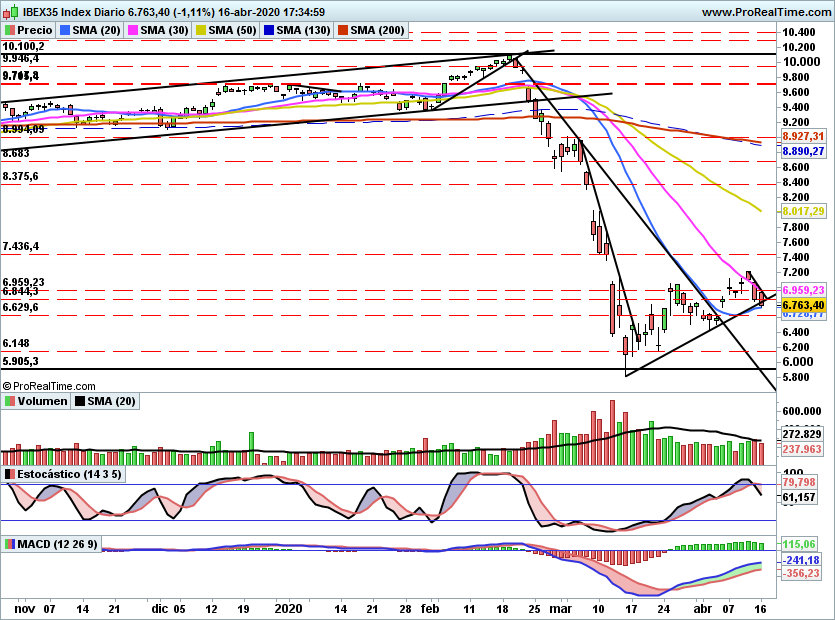Image resolution: width=835 pixels, height=620 pixels.
Task: Click the 16 date marker at the axis end
Action: (761, 609)
